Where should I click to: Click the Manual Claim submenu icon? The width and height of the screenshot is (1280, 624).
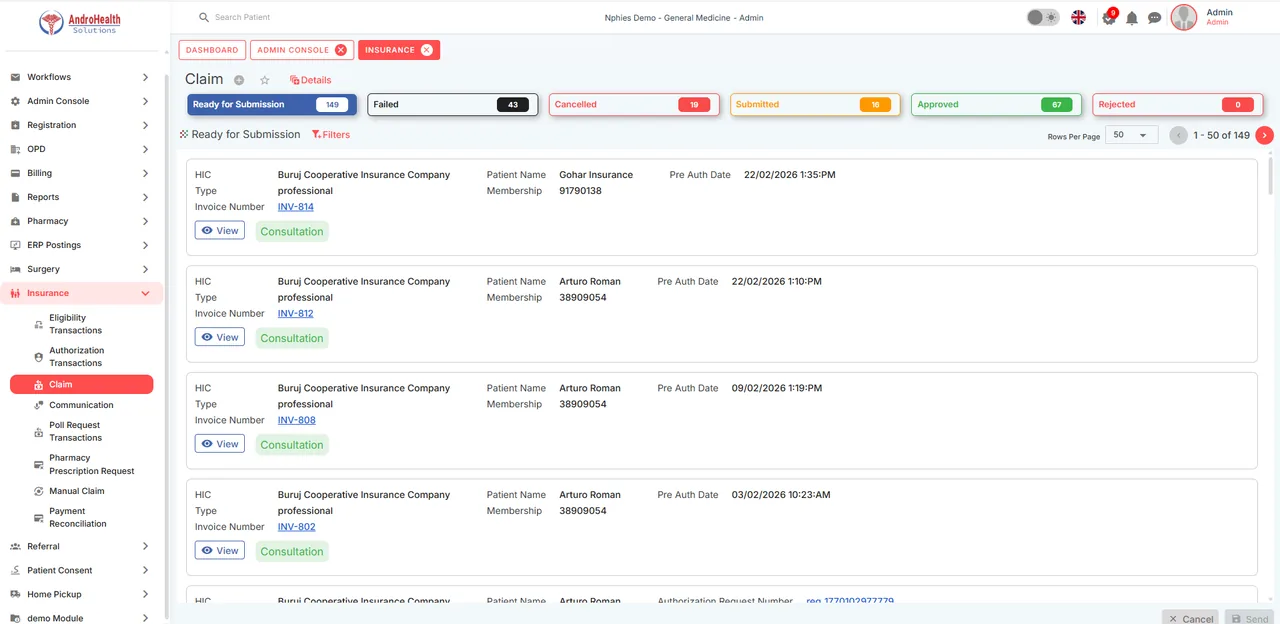point(38,491)
